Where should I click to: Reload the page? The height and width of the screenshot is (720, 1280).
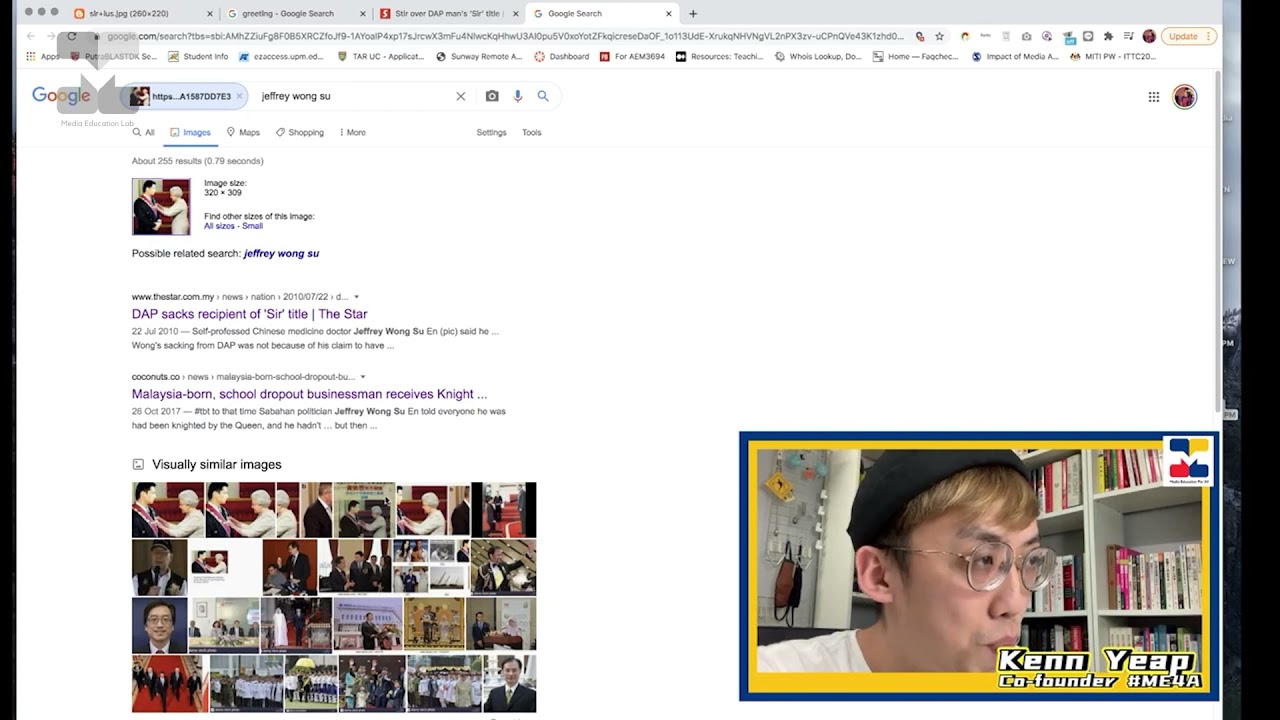[x=72, y=36]
